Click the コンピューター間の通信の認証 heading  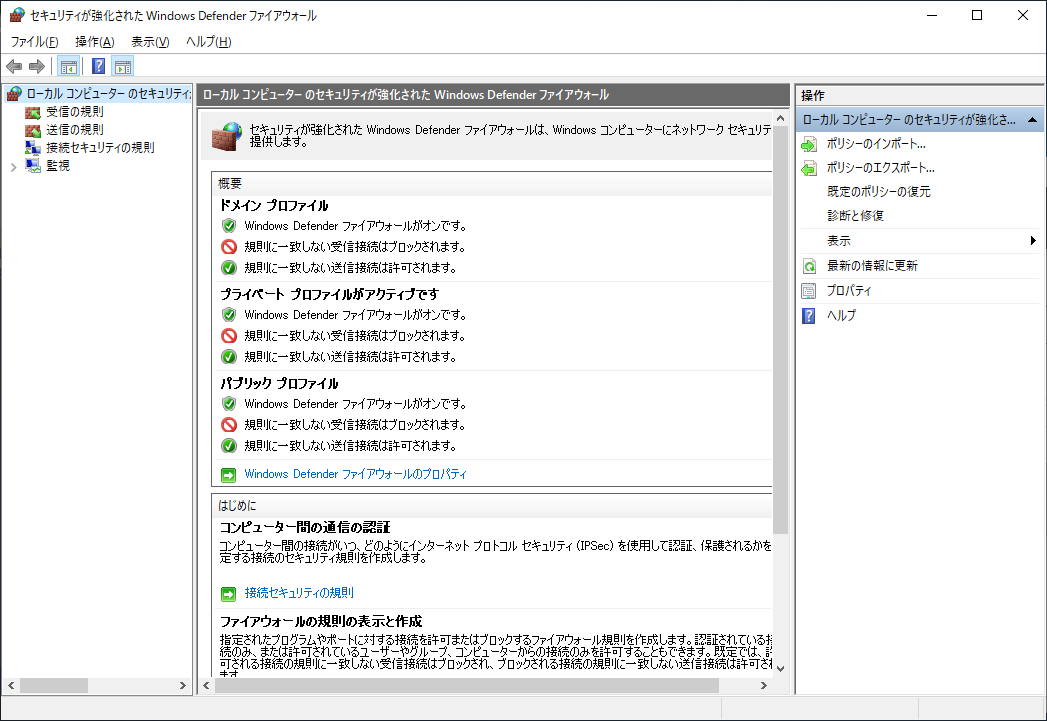(305, 527)
